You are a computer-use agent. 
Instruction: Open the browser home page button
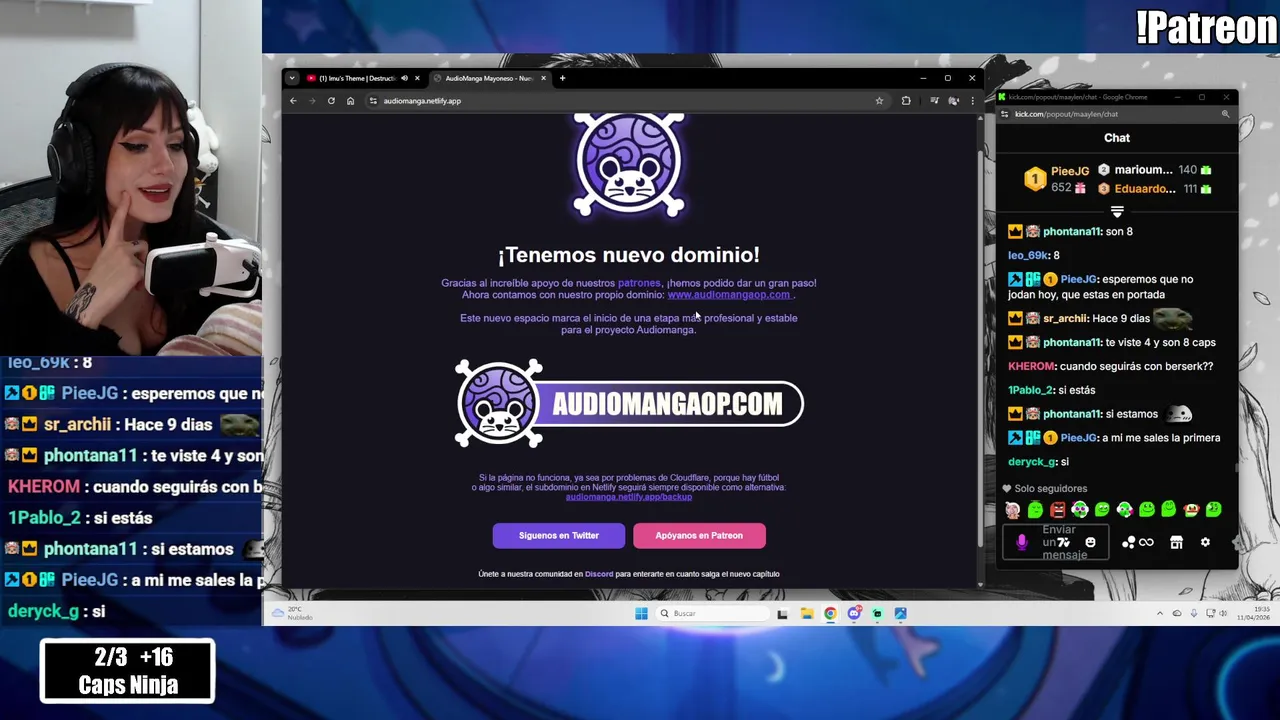point(350,101)
